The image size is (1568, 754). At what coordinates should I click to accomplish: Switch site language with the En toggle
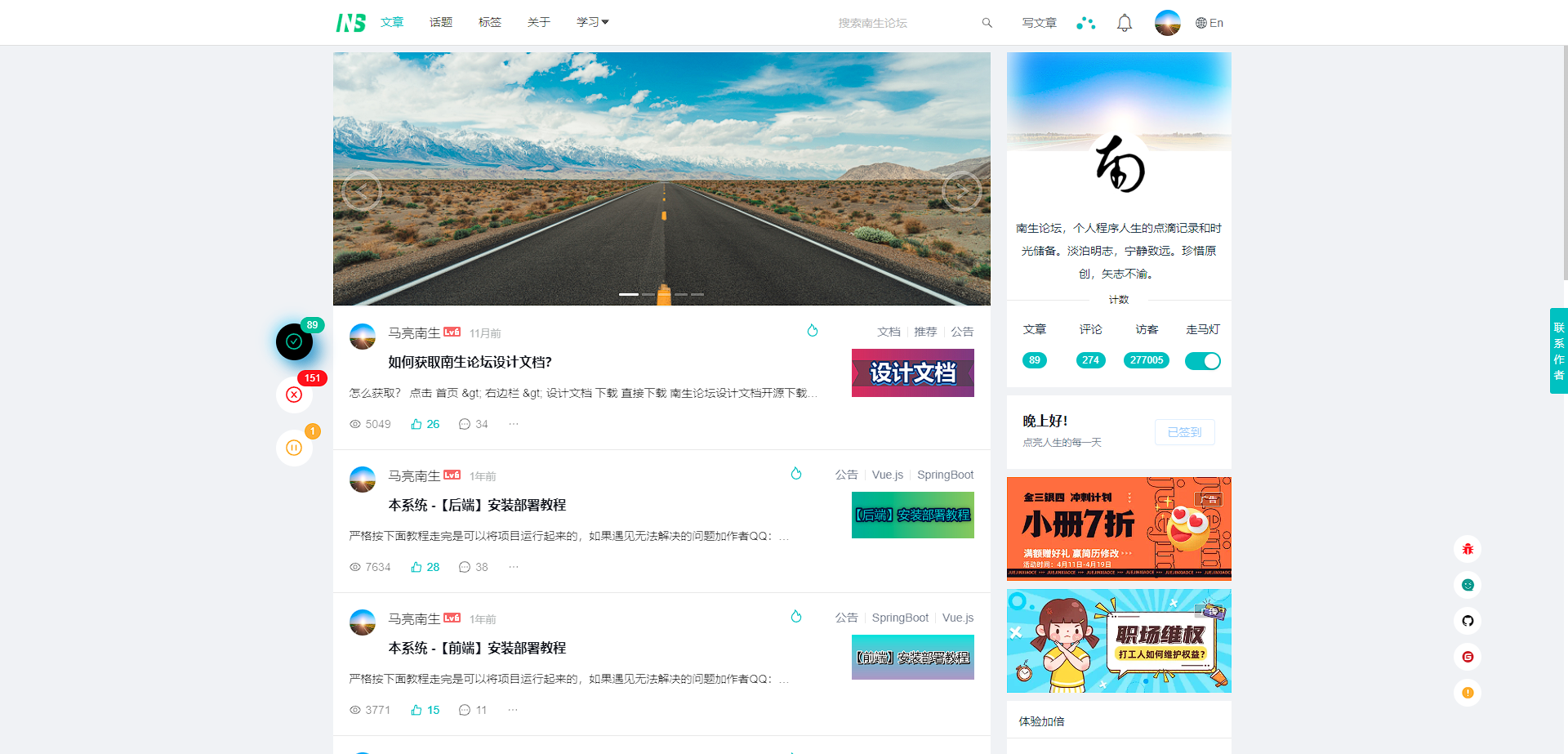[1209, 23]
